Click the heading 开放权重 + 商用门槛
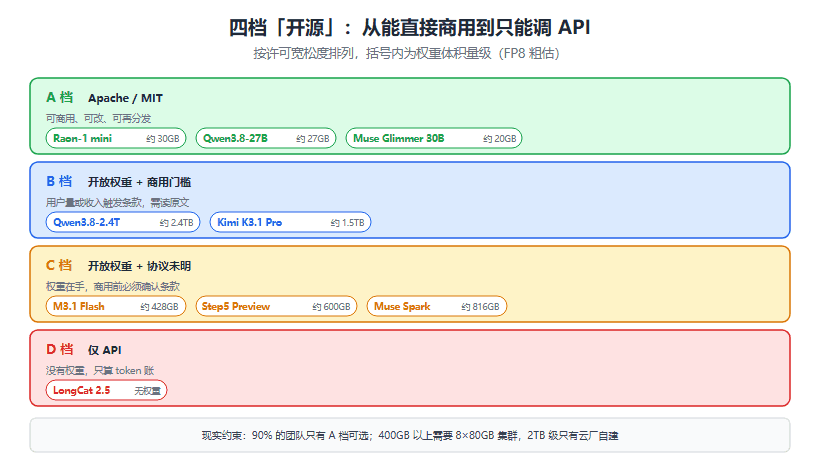 (139, 182)
